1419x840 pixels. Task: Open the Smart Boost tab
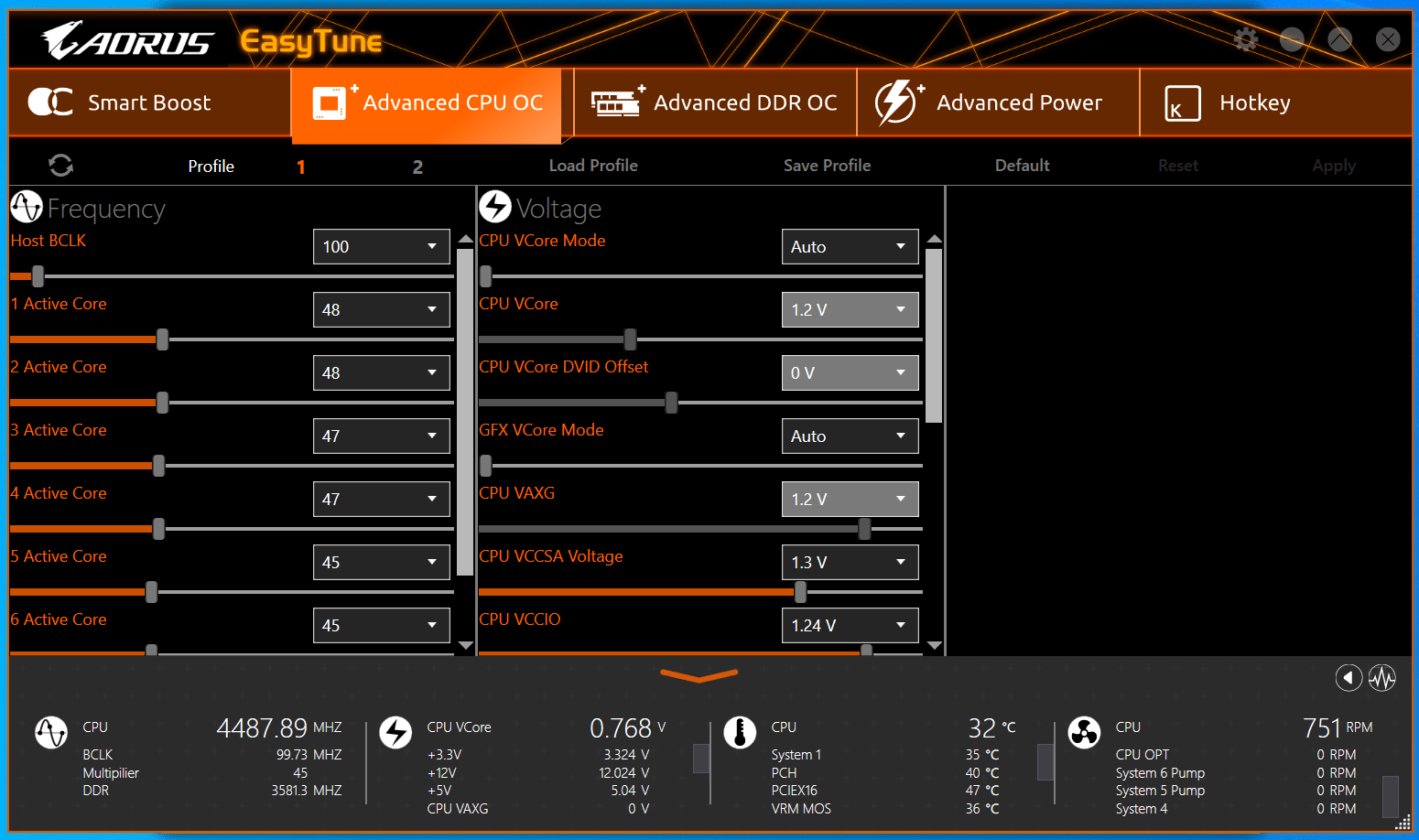pyautogui.click(x=149, y=103)
